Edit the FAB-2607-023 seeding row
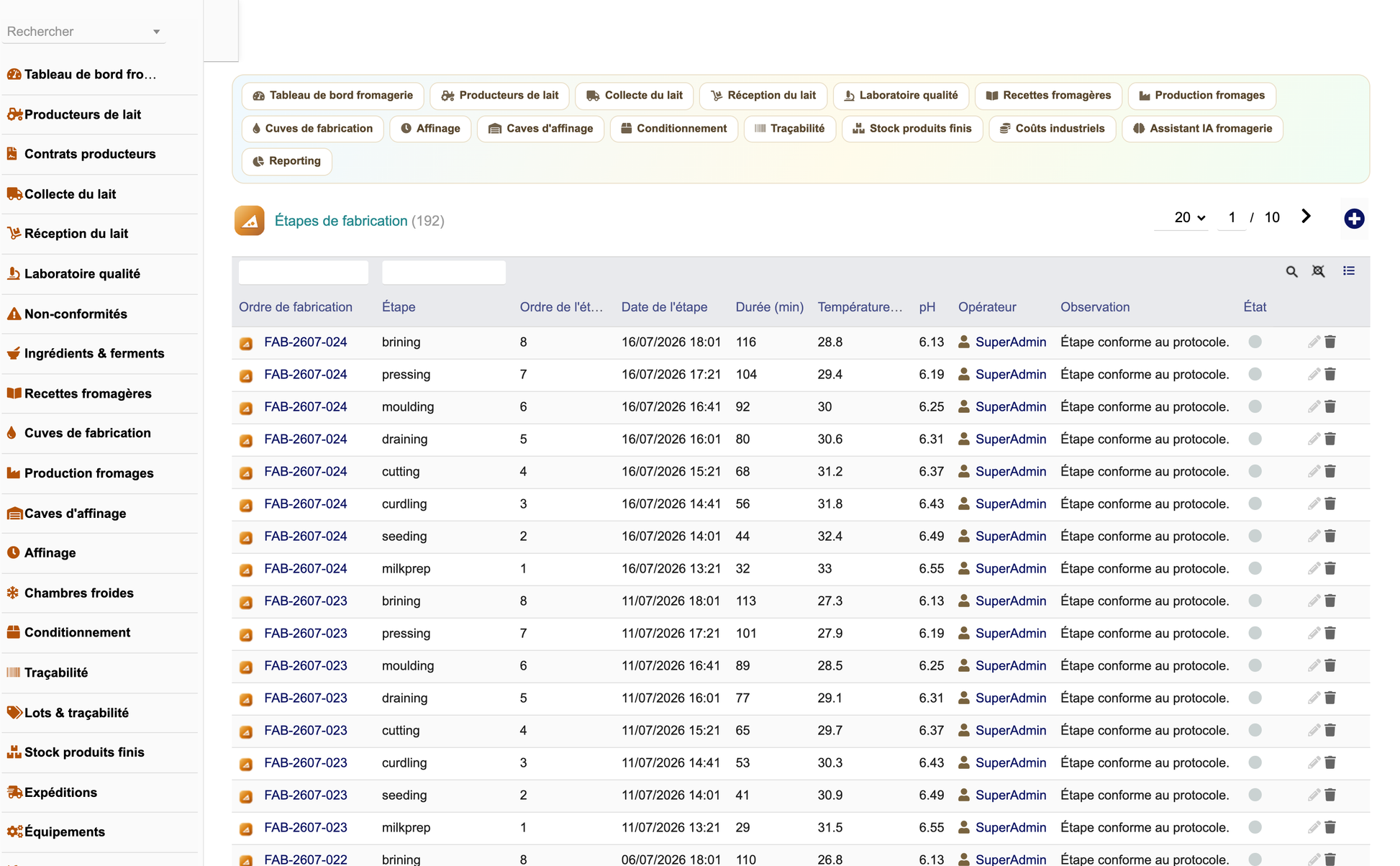Viewport: 1400px width, 866px height. (x=1314, y=795)
